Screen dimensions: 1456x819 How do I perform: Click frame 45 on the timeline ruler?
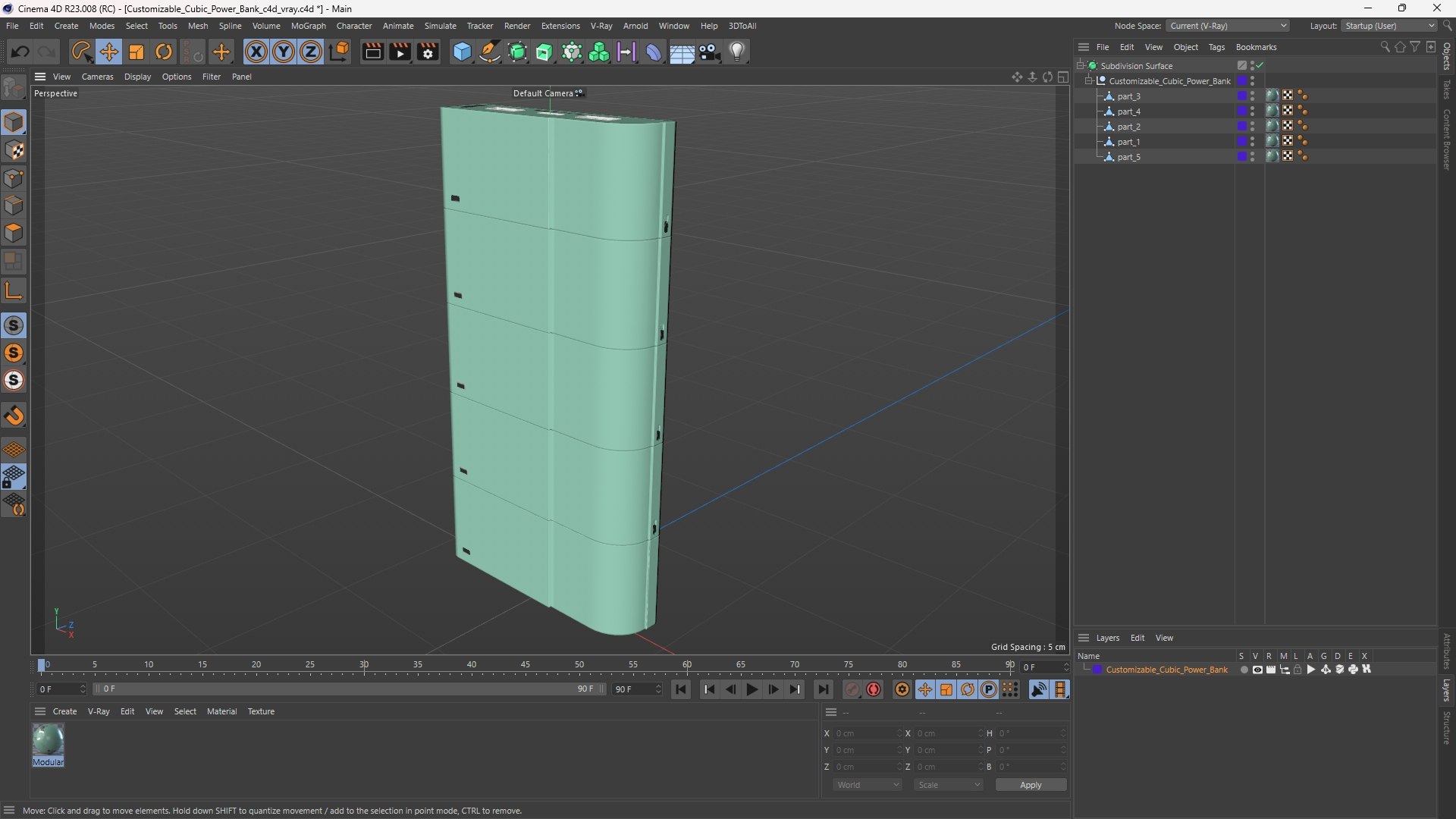[526, 665]
